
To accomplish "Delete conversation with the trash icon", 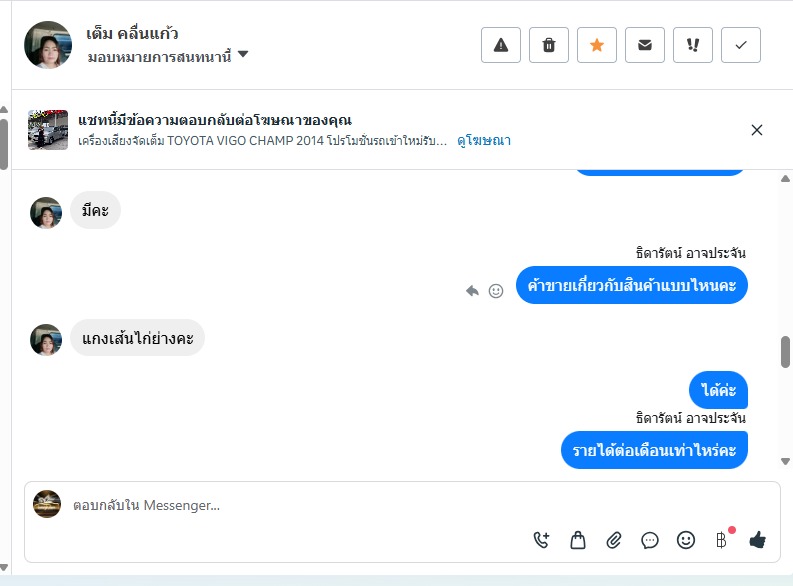I will pyautogui.click(x=549, y=45).
